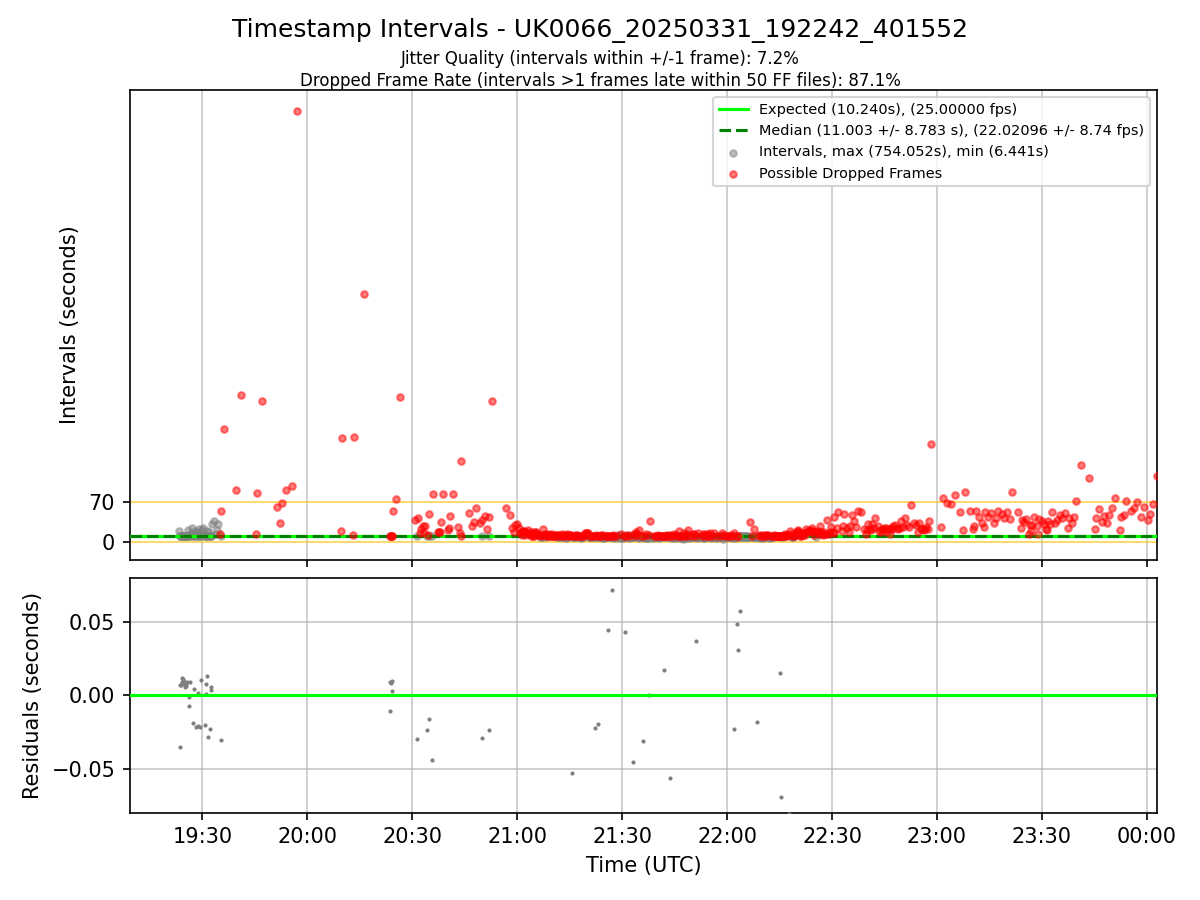Click the gray dot marker in the legend
The width and height of the screenshot is (1200, 900).
734,152
